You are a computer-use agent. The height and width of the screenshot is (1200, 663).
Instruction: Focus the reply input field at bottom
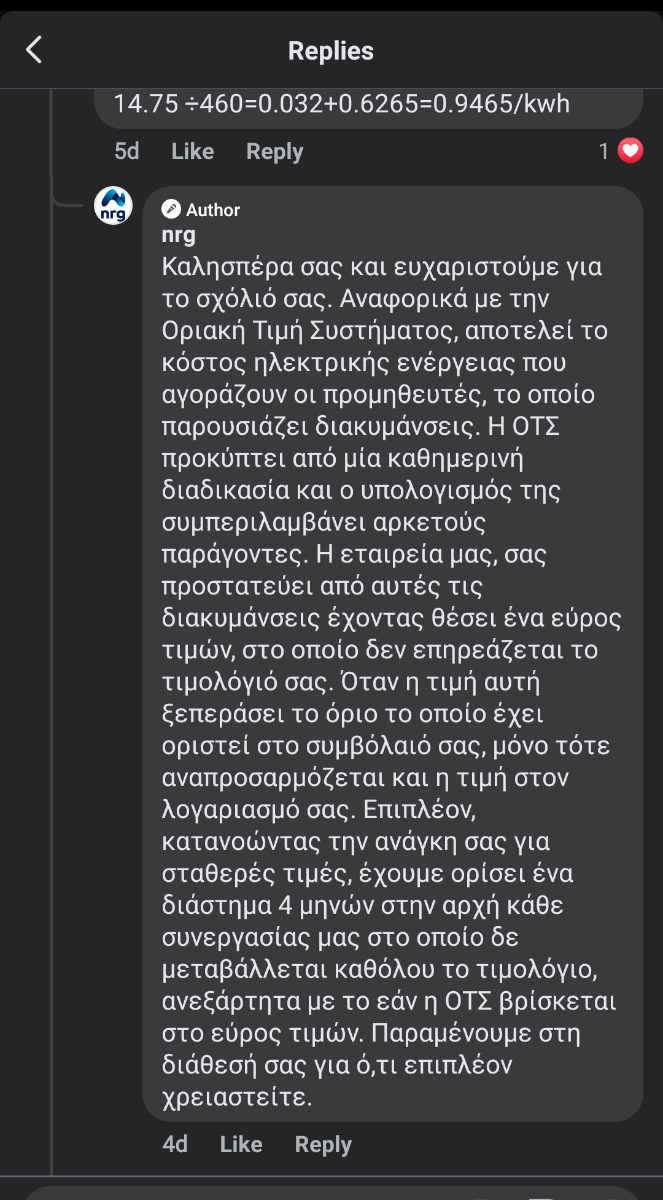[x=331, y=1193]
